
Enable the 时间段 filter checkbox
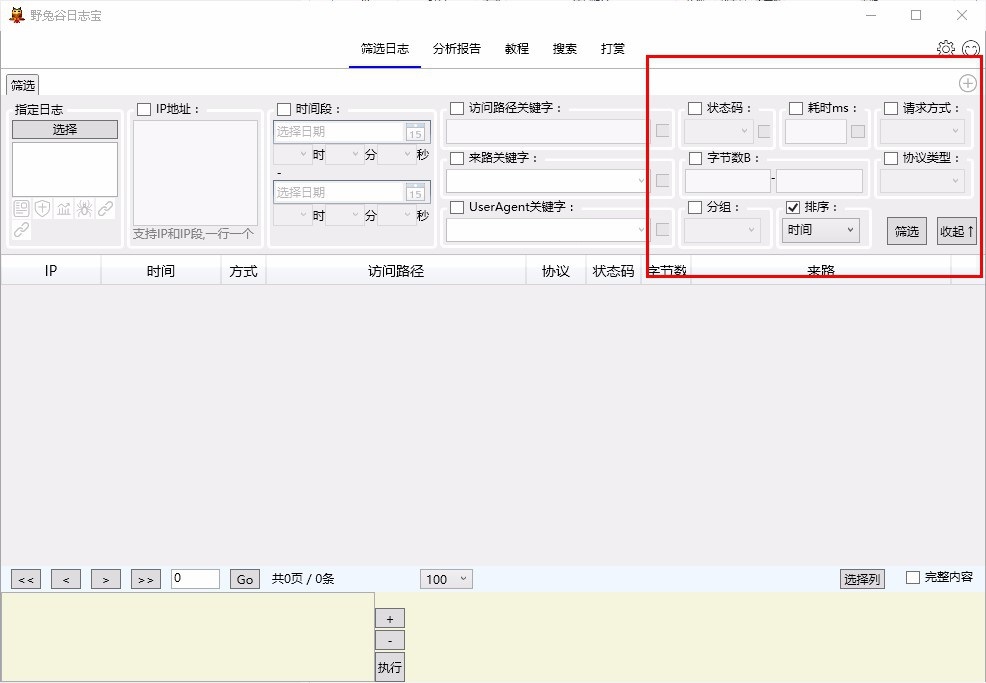[284, 109]
